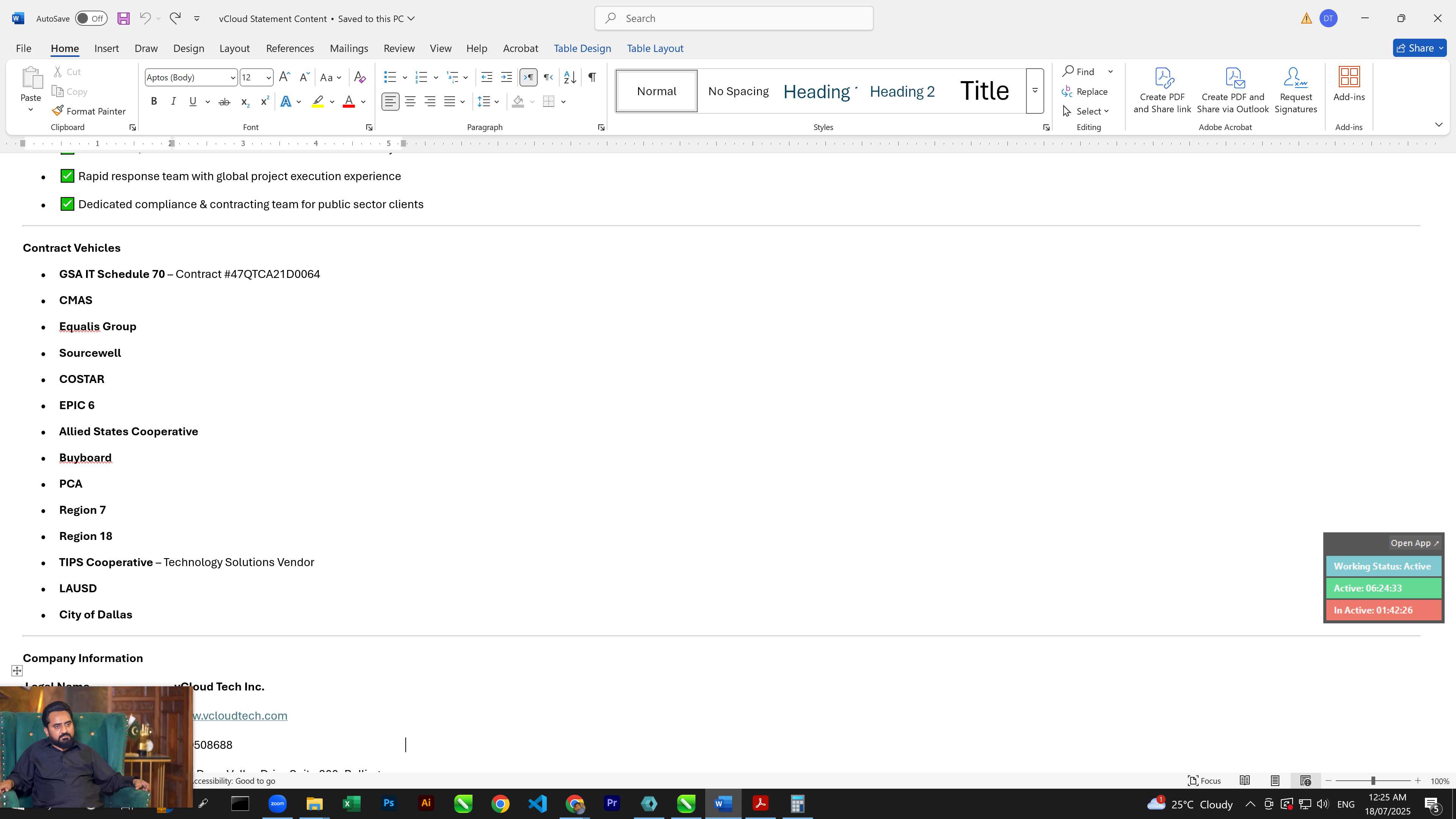
Task: Click the Save icon in title bar
Action: 123,19
